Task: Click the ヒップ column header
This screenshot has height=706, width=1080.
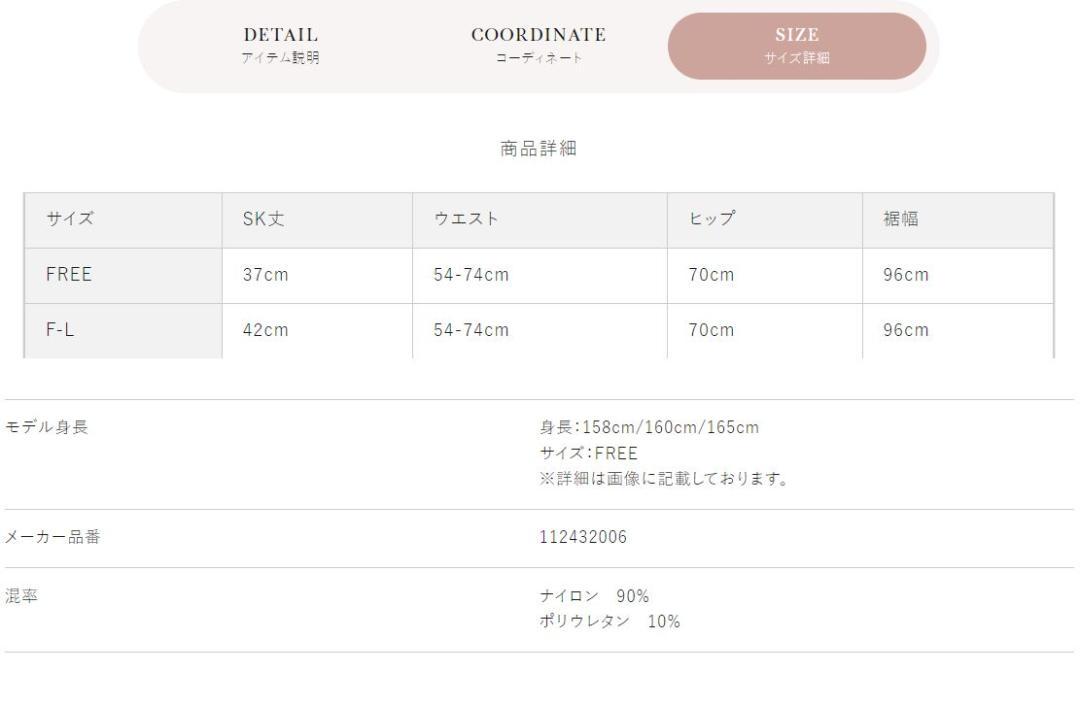Action: click(x=765, y=220)
